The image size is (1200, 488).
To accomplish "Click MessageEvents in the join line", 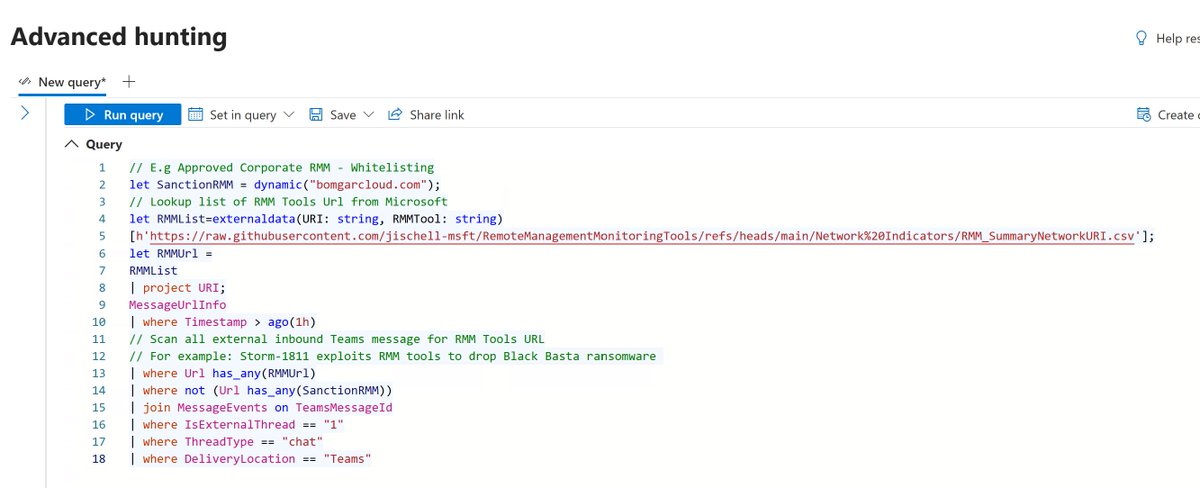I will (x=220, y=407).
